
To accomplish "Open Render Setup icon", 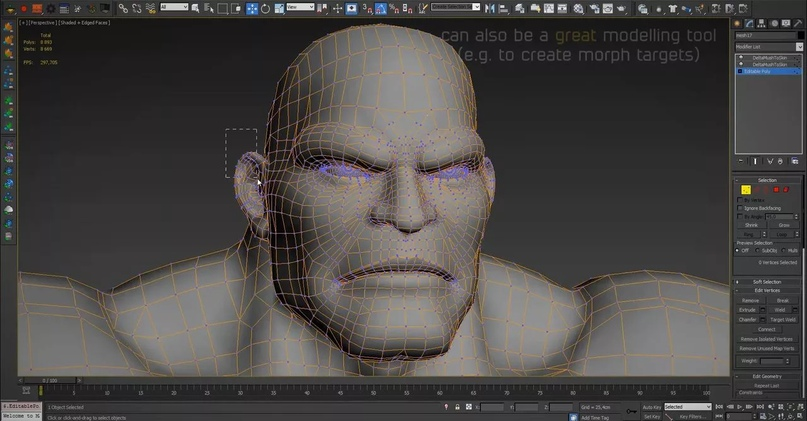I will (x=594, y=8).
